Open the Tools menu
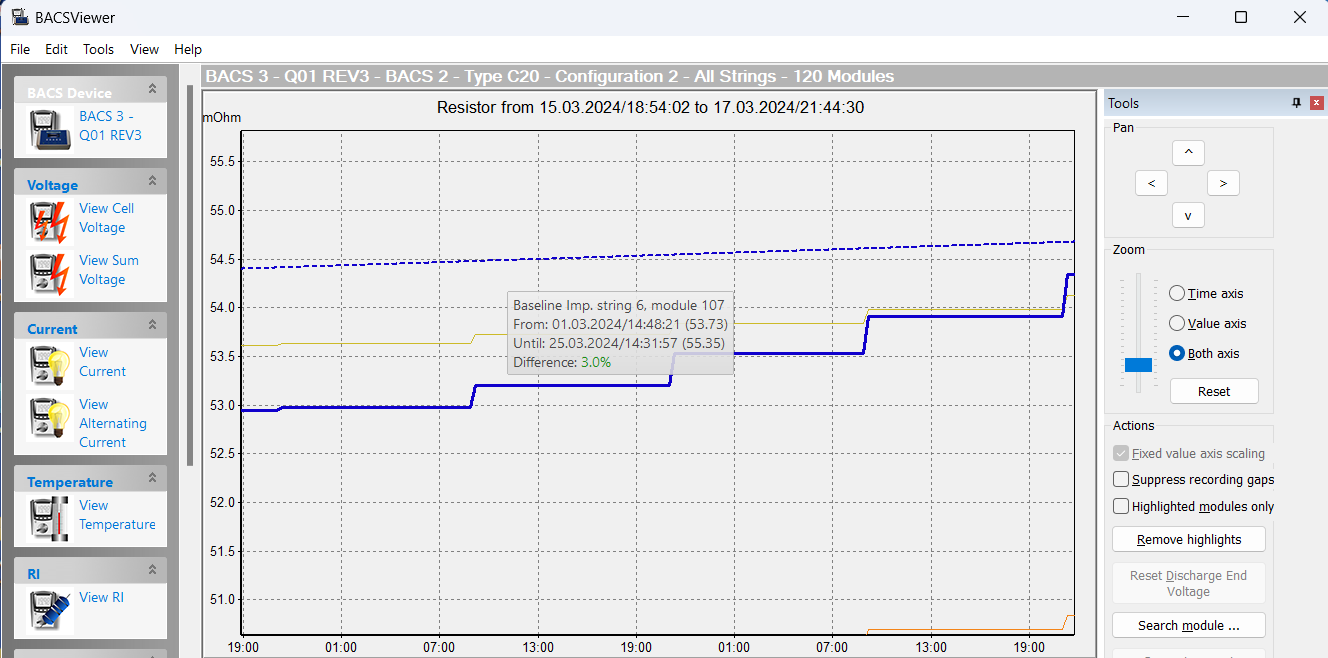 (x=98, y=49)
